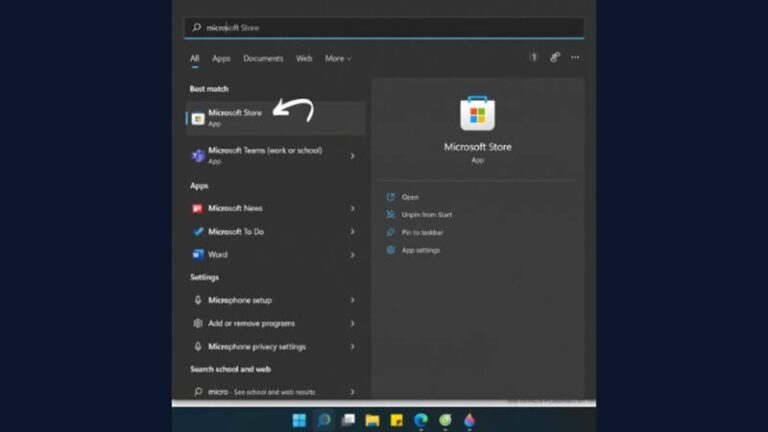Open the three-dots options menu

click(575, 57)
